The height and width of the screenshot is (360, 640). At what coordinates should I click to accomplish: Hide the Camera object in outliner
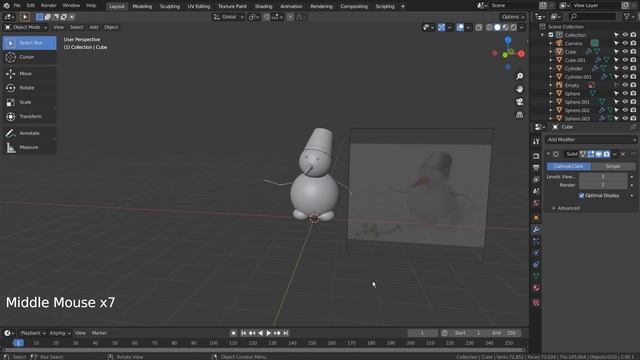625,43
